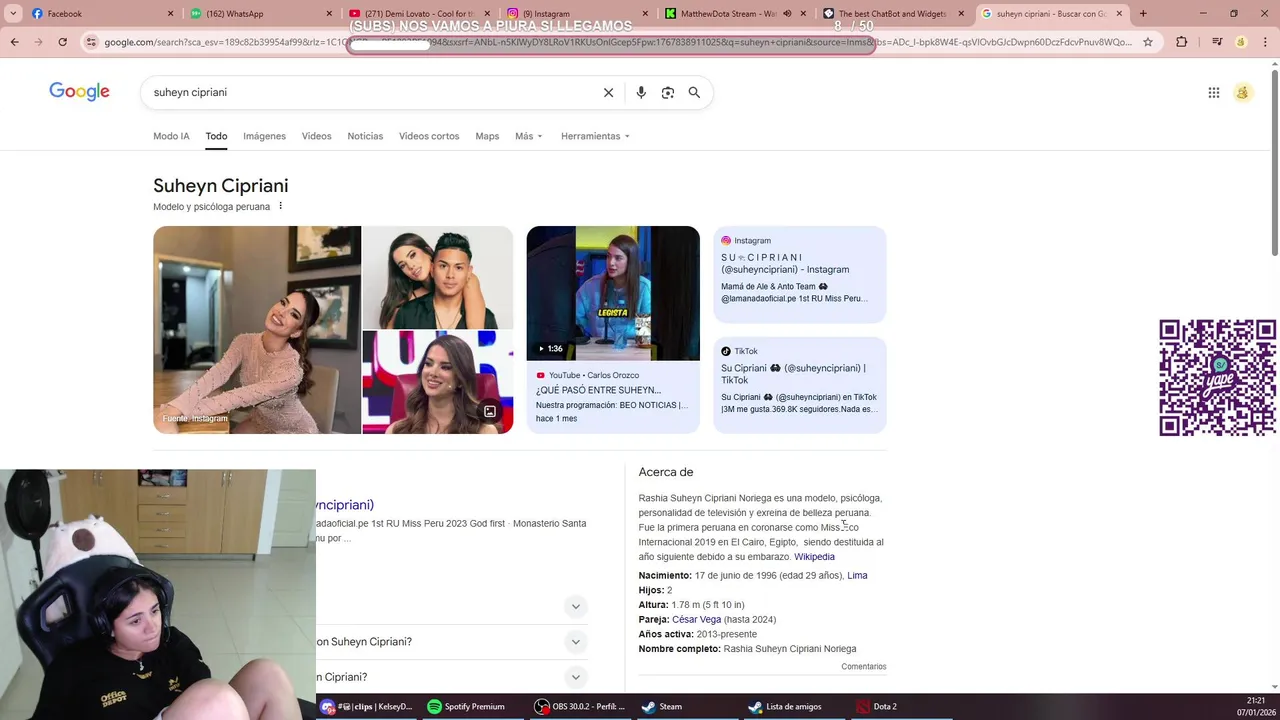Open the Lima birthplace link
Viewport: 1280px width, 720px height.
click(857, 575)
